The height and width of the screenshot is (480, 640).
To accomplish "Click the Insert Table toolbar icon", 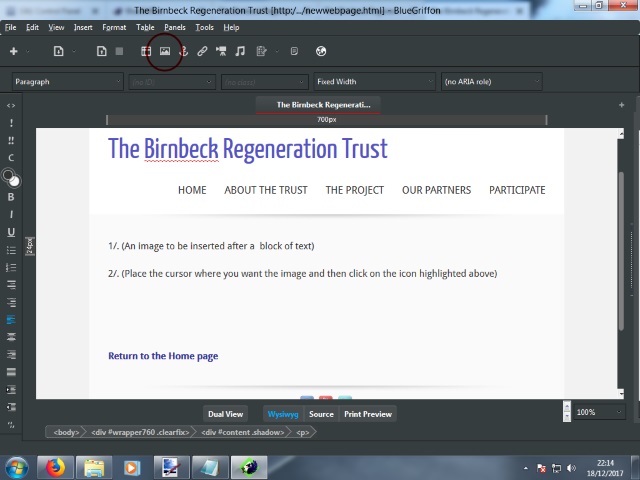I will click(x=146, y=51).
